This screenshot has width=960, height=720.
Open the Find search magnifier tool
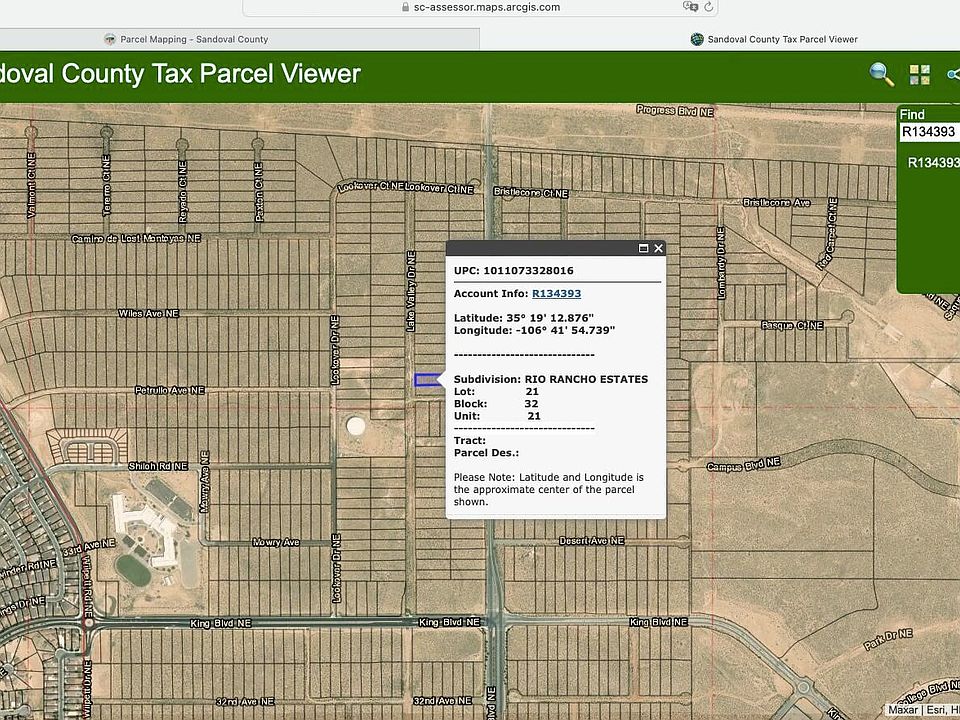point(881,74)
